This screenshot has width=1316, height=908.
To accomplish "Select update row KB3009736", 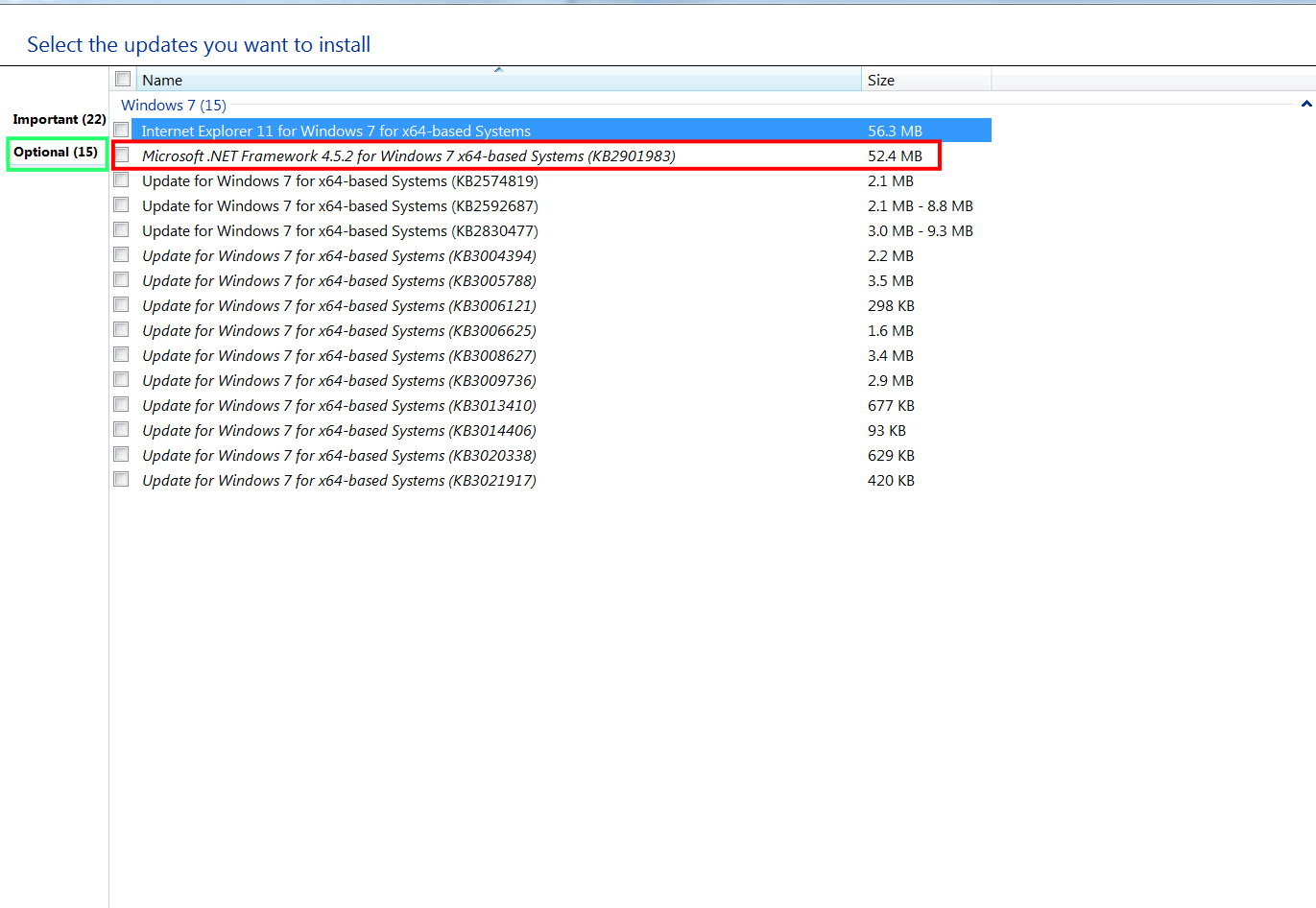I will 552,380.
